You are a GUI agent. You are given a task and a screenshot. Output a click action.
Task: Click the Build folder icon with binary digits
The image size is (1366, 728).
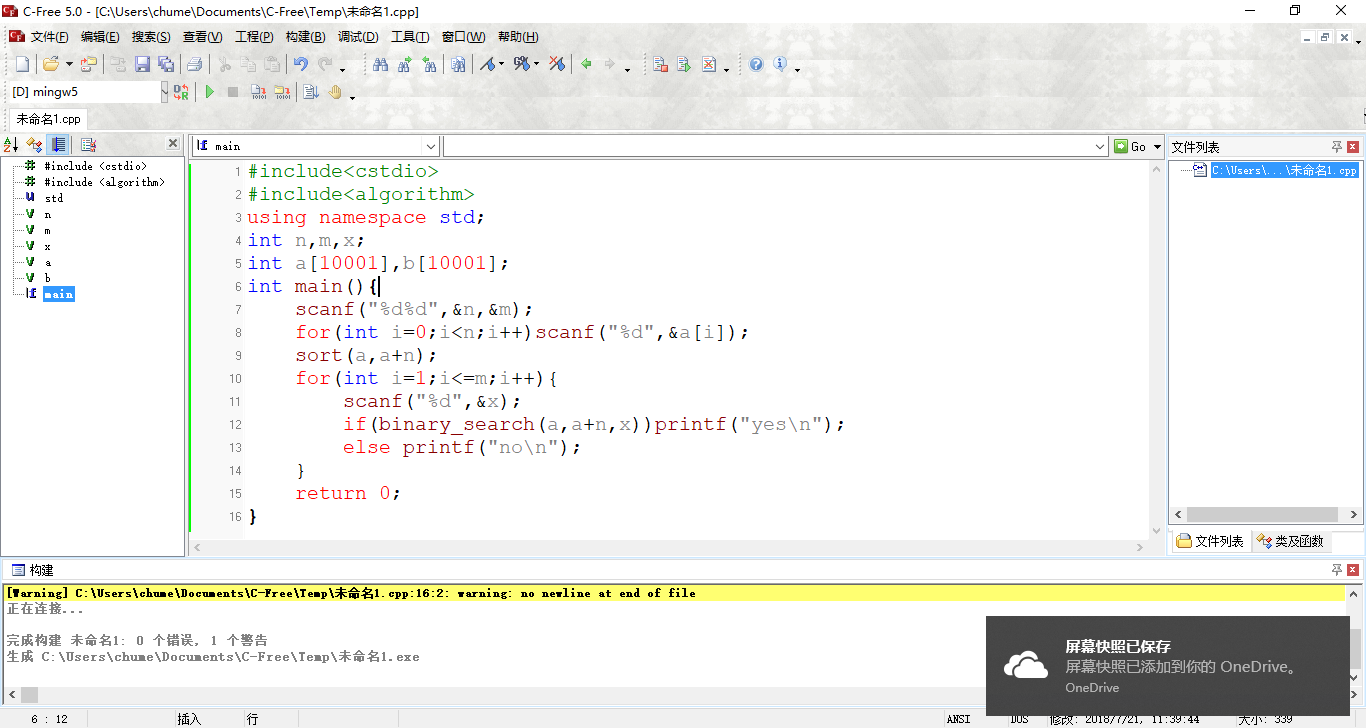(x=282, y=92)
